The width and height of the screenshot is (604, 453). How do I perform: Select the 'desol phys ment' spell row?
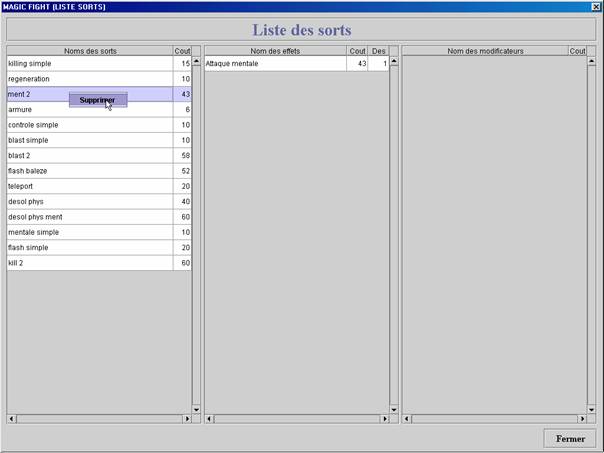tap(99, 217)
